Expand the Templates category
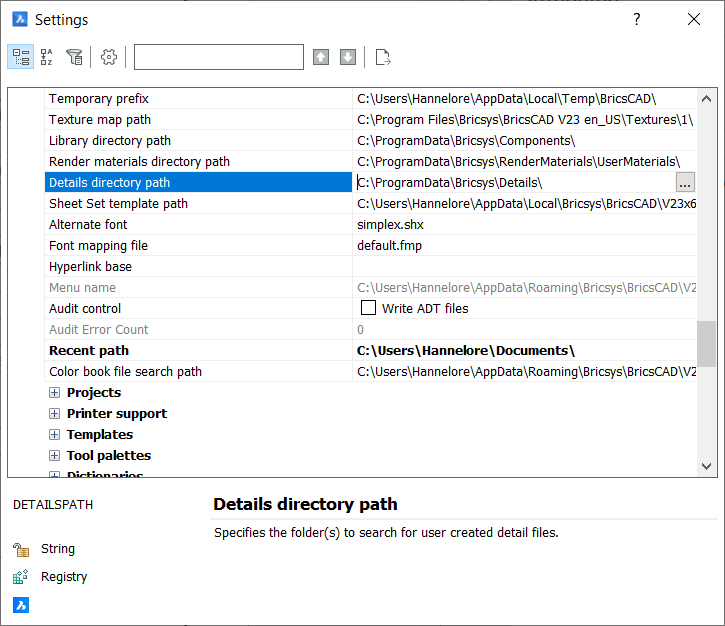725x626 pixels. point(55,435)
